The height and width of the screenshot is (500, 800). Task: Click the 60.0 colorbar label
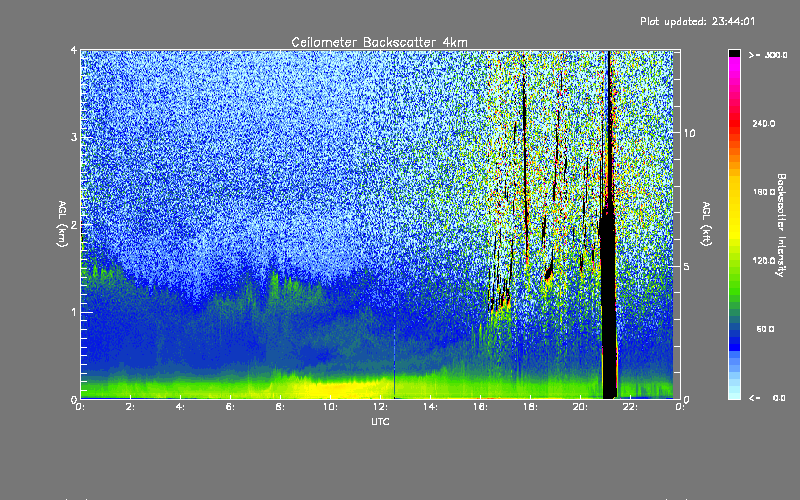[765, 329]
